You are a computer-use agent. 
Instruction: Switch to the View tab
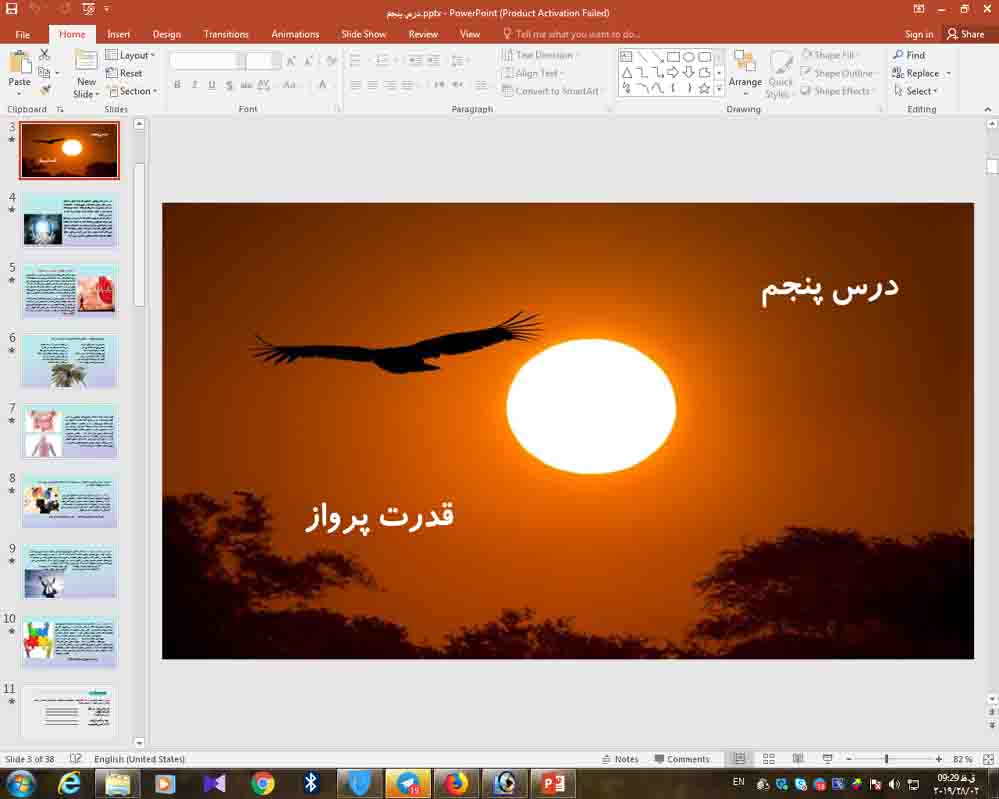[x=470, y=34]
